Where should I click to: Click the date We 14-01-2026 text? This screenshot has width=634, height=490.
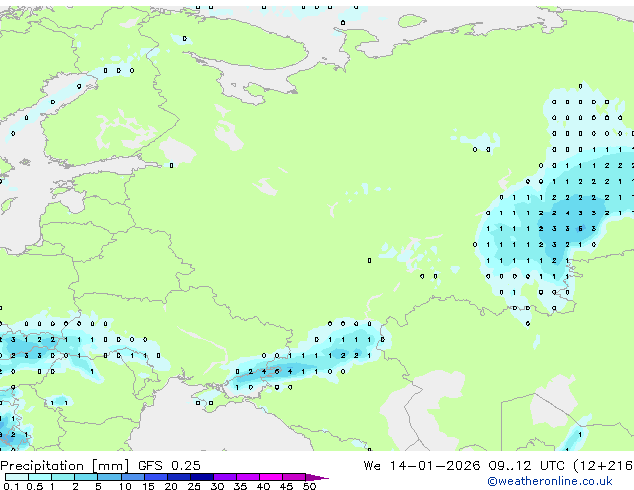pos(422,466)
